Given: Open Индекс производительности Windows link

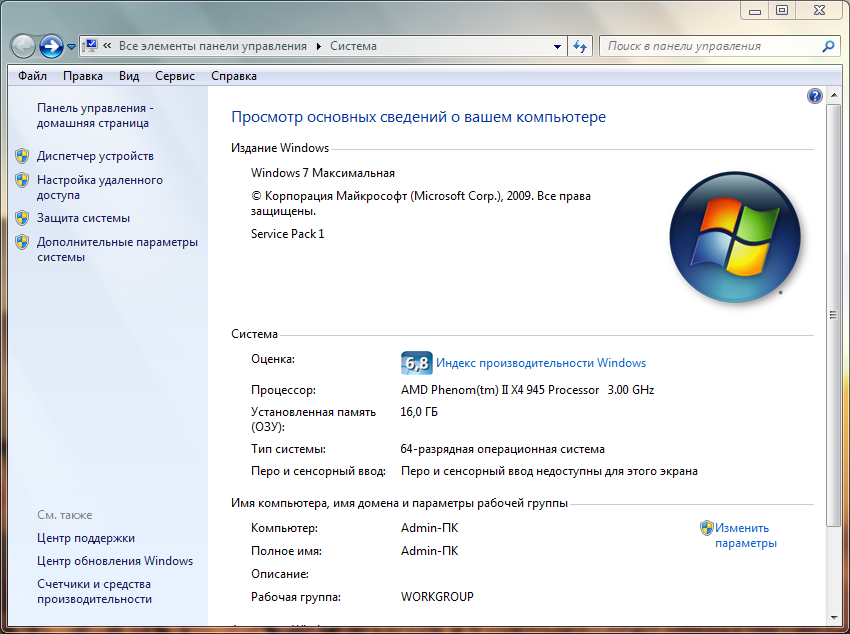Looking at the screenshot, I should click(x=541, y=363).
